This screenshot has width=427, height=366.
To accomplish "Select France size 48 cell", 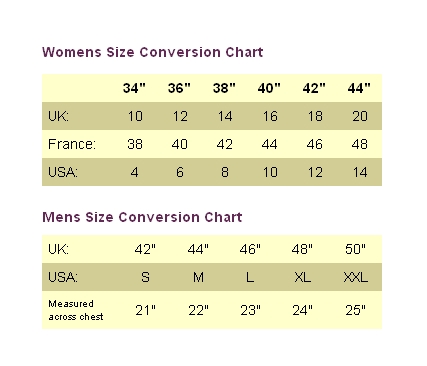I will pos(360,144).
